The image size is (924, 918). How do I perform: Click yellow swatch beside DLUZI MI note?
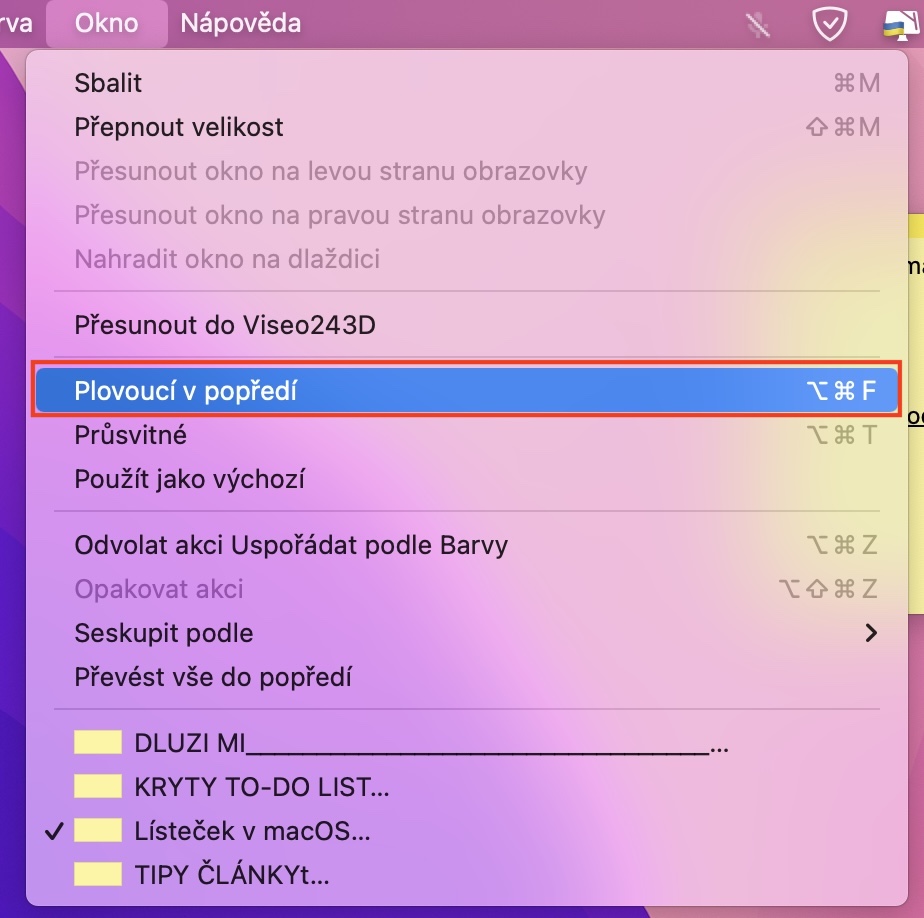(x=97, y=743)
